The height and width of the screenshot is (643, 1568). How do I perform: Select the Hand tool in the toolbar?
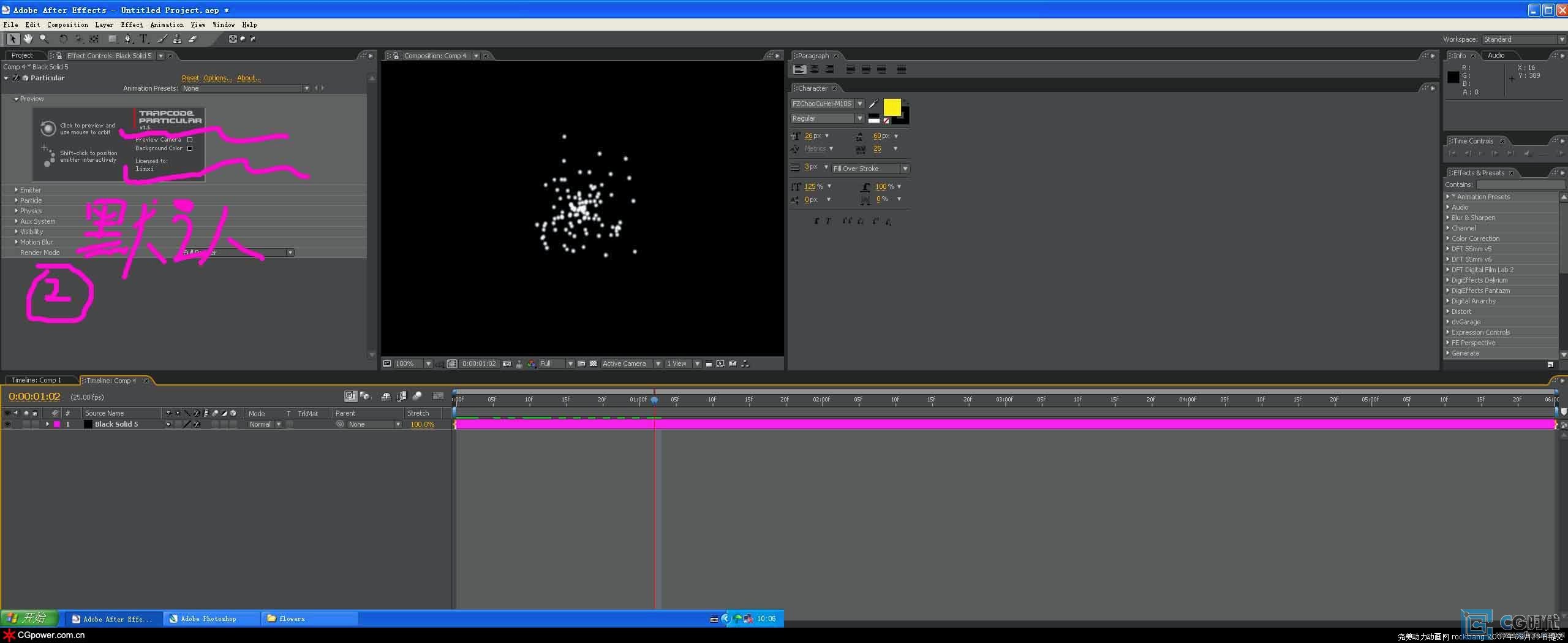pyautogui.click(x=28, y=39)
